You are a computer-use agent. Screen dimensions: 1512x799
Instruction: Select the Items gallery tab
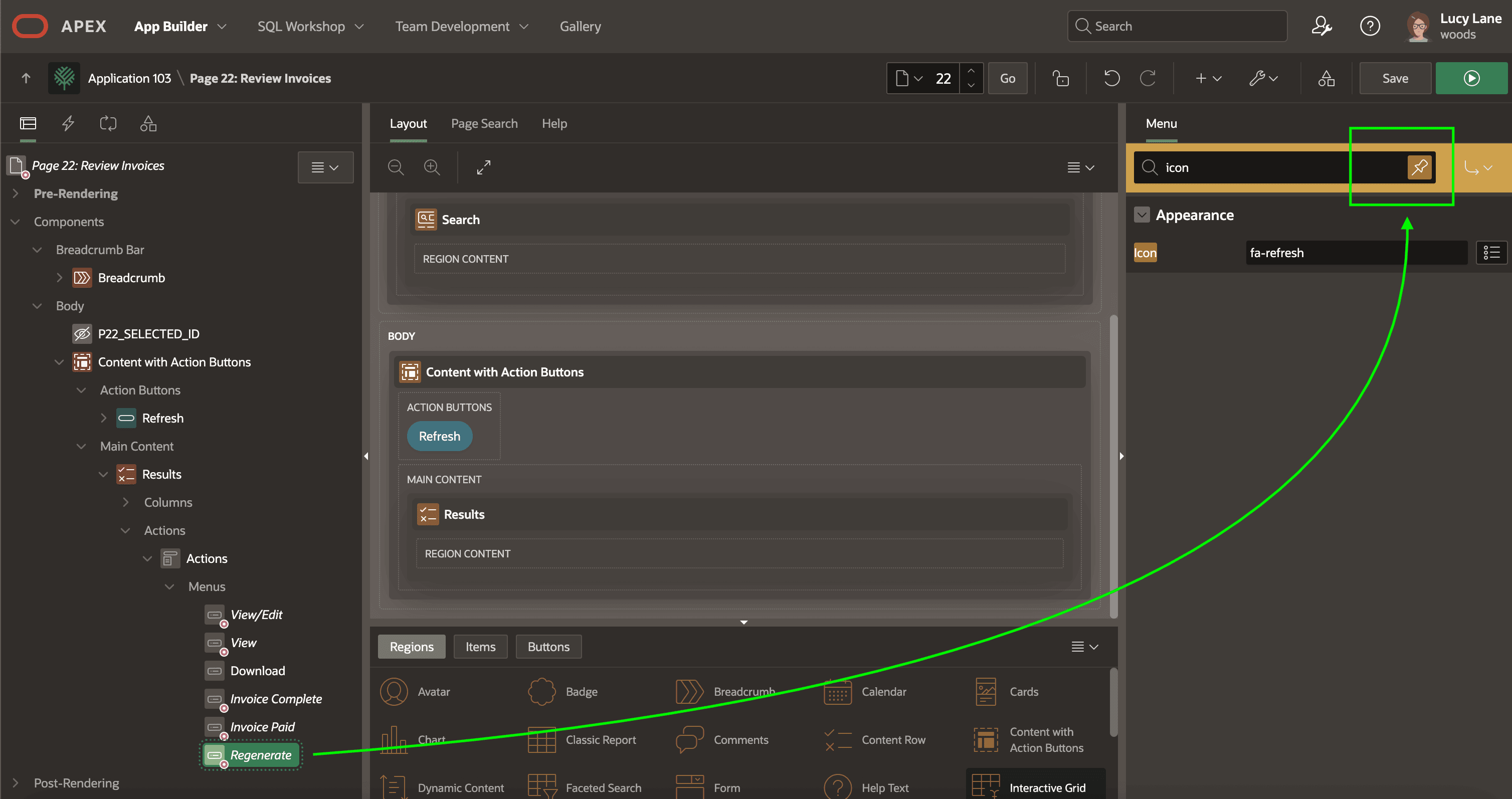[x=480, y=646]
